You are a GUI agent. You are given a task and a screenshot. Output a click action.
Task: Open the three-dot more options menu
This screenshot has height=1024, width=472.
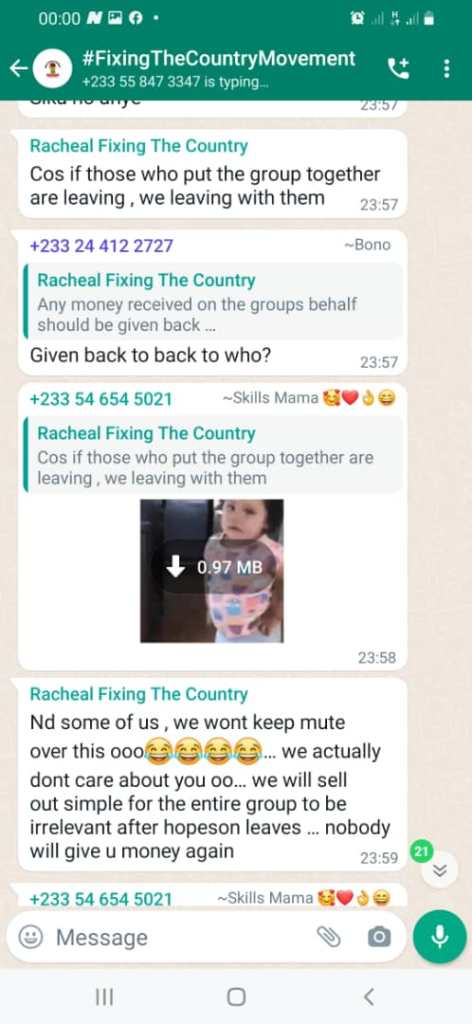click(x=447, y=68)
